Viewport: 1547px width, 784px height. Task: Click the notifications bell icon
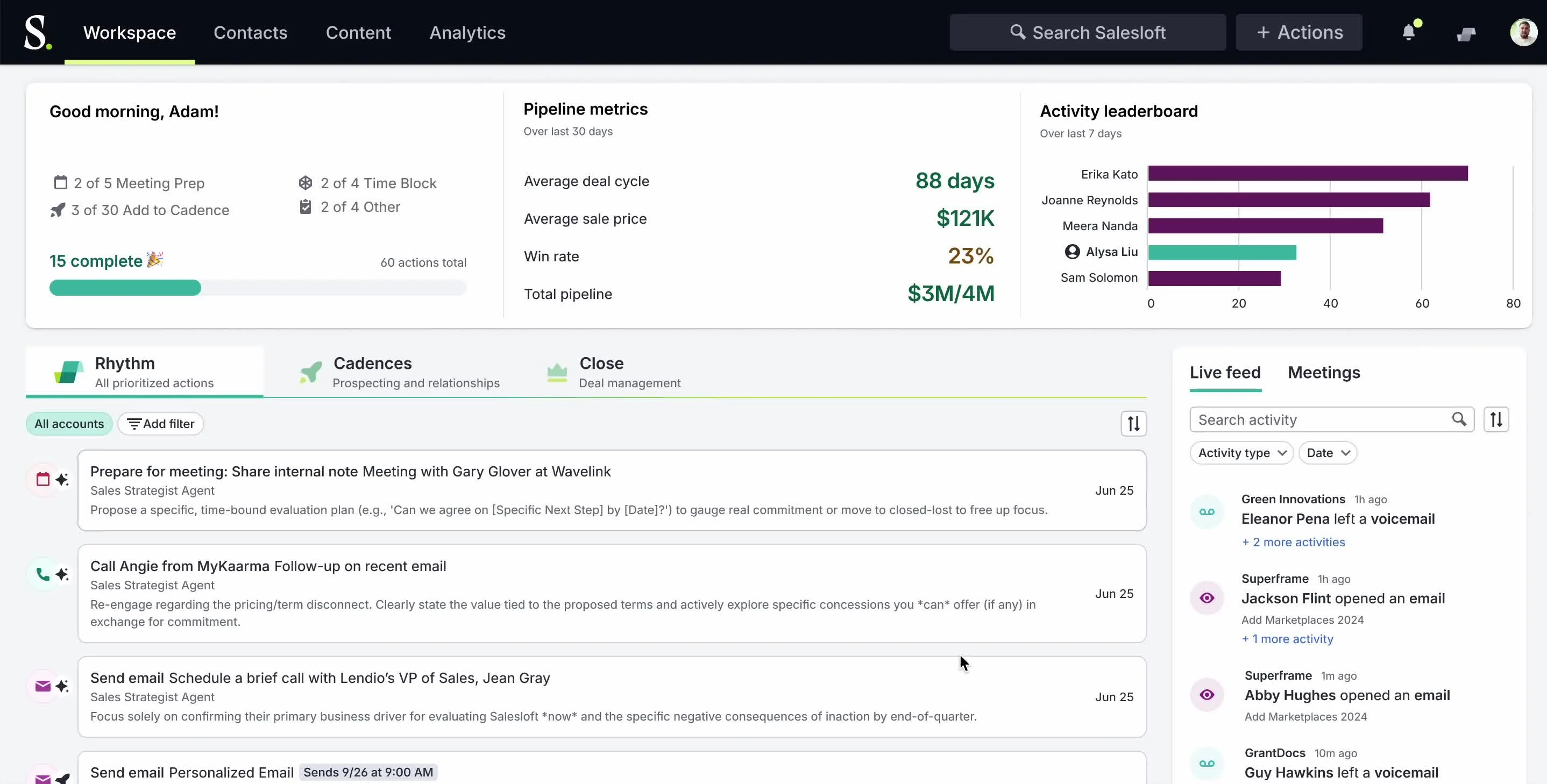click(x=1408, y=32)
